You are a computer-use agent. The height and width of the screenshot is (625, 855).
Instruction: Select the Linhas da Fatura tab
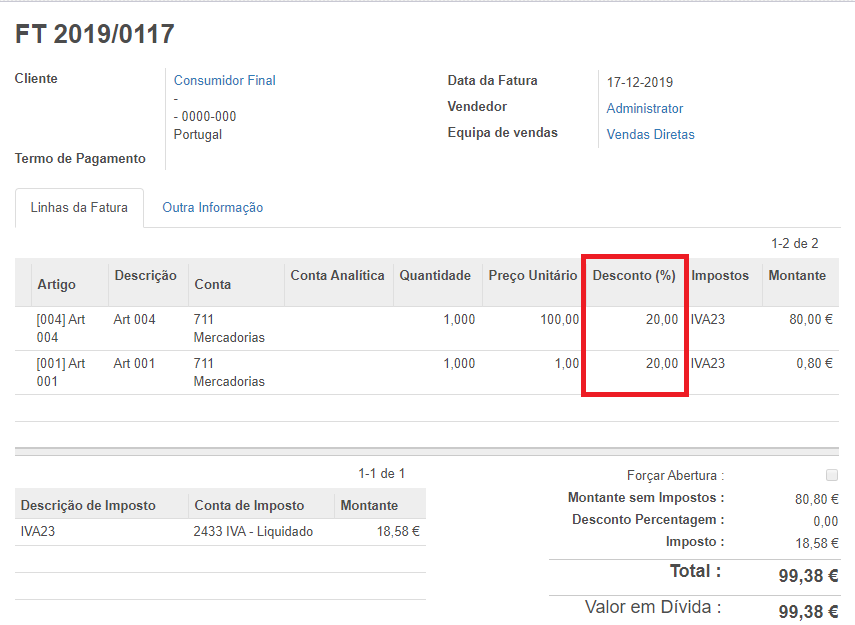pos(79,208)
